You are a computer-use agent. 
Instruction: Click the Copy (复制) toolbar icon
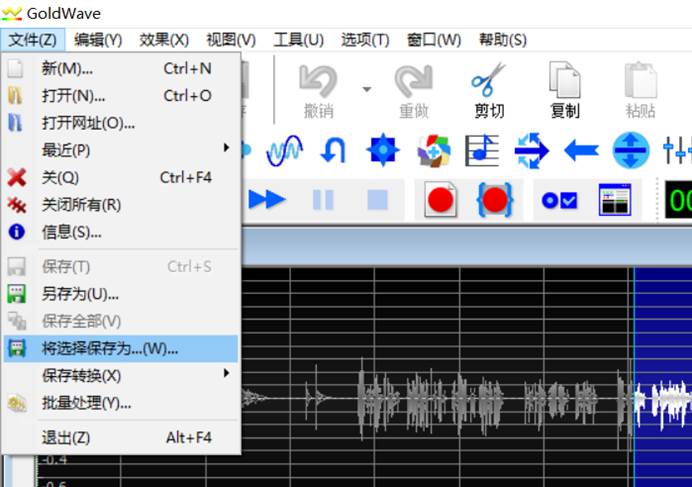coord(564,88)
